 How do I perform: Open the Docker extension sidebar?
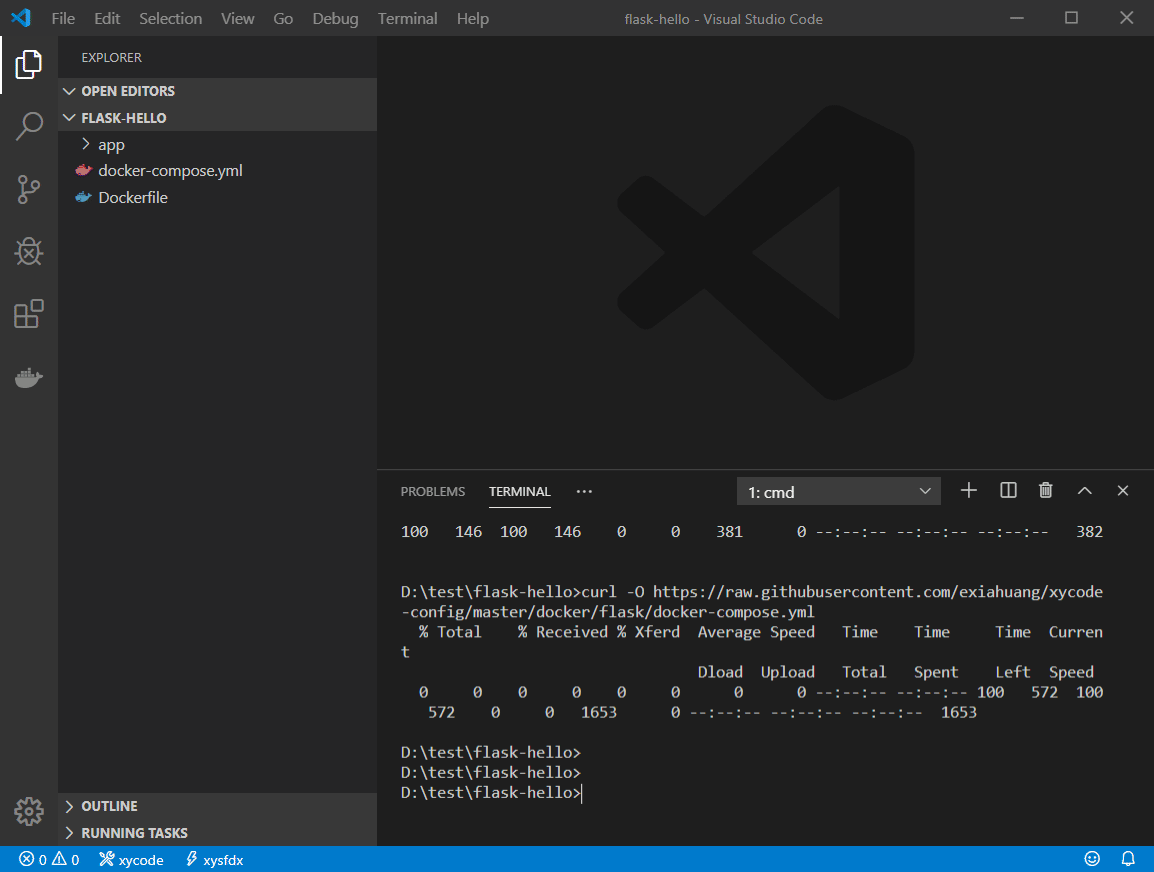pos(29,377)
